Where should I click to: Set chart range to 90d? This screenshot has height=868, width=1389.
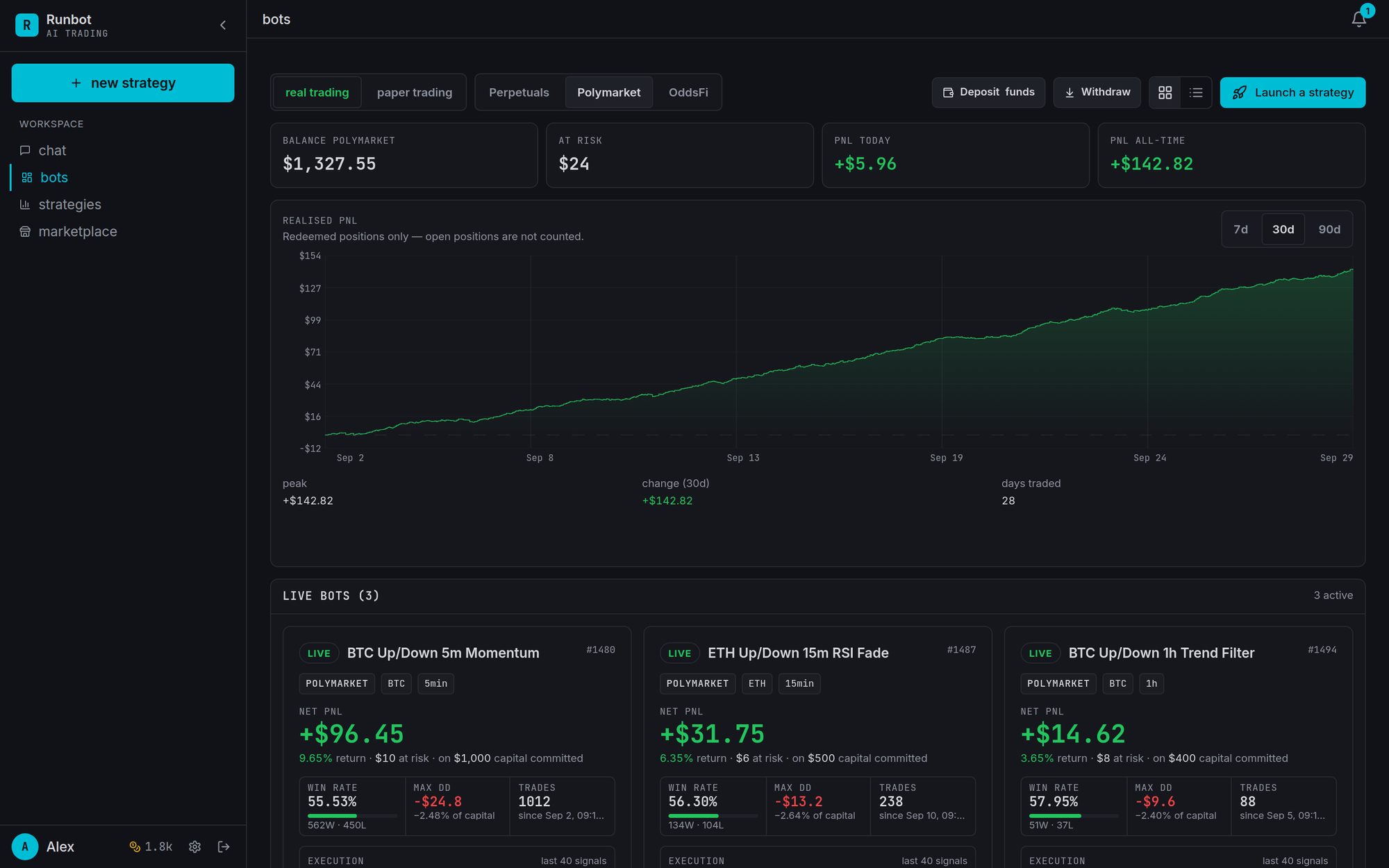pyautogui.click(x=1329, y=229)
